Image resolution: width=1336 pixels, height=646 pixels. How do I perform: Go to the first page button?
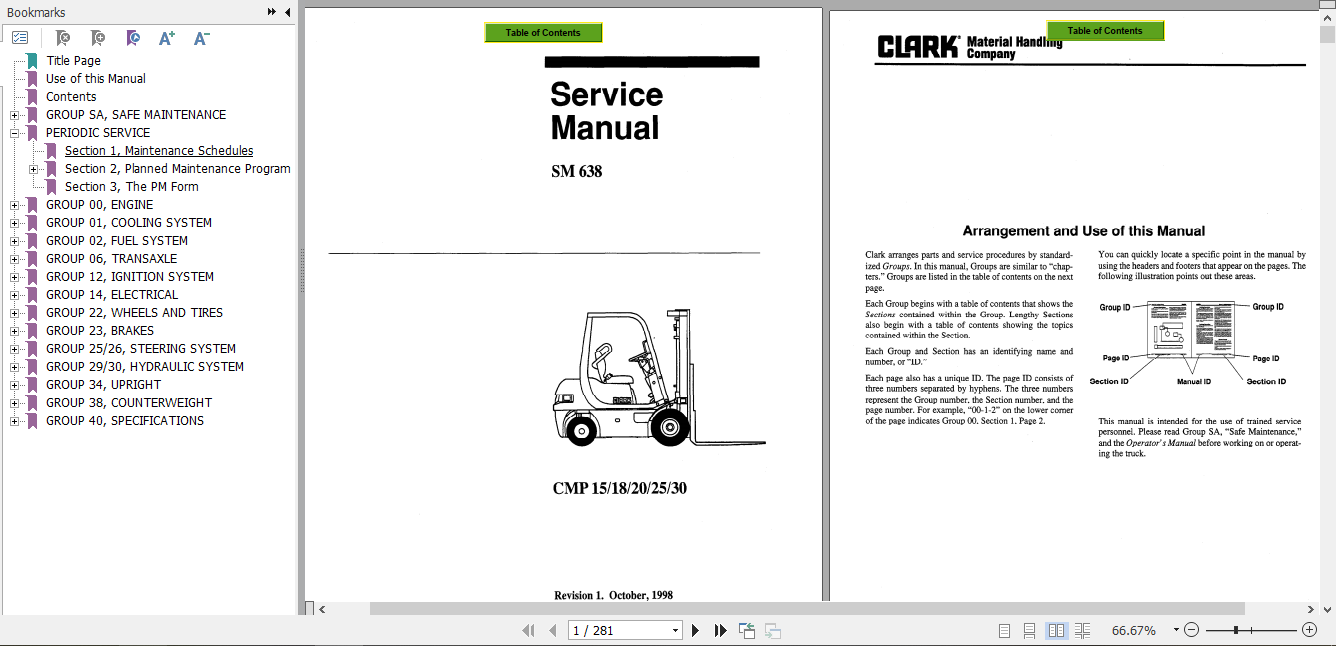click(528, 631)
